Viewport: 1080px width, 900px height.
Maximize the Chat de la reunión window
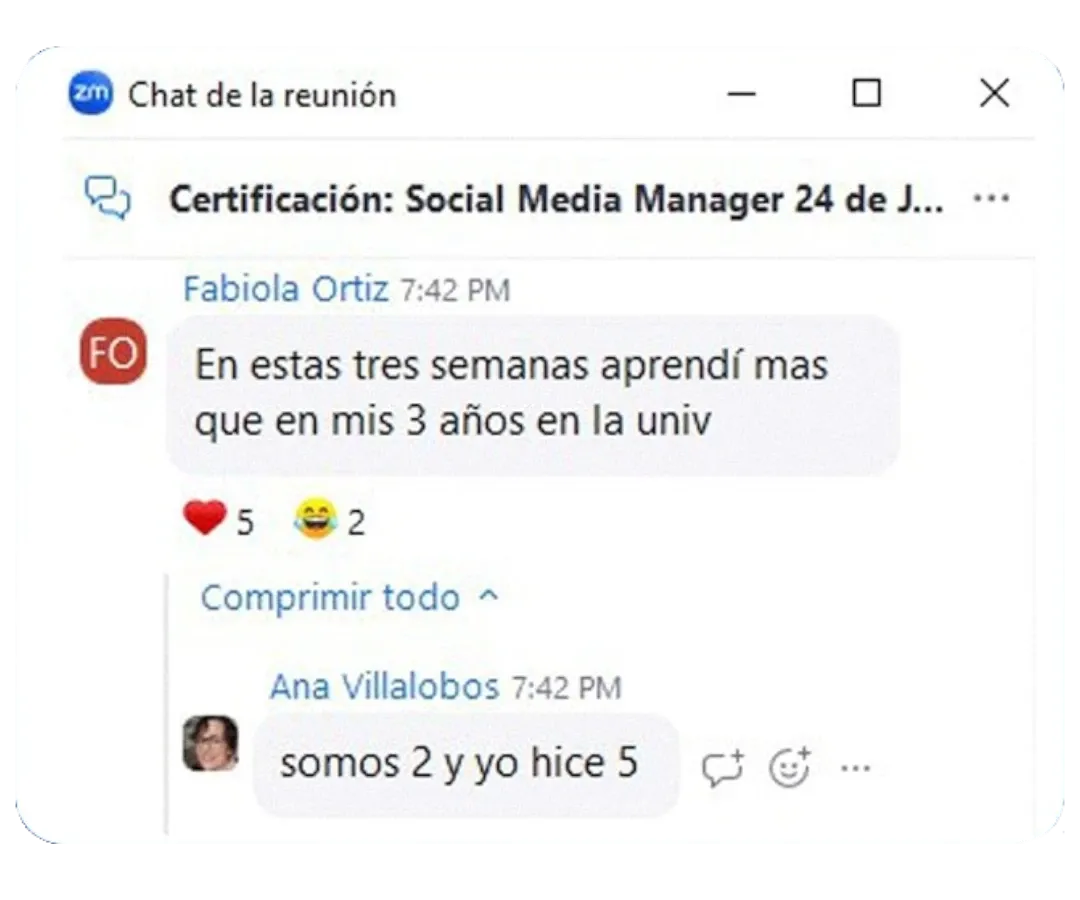point(866,93)
